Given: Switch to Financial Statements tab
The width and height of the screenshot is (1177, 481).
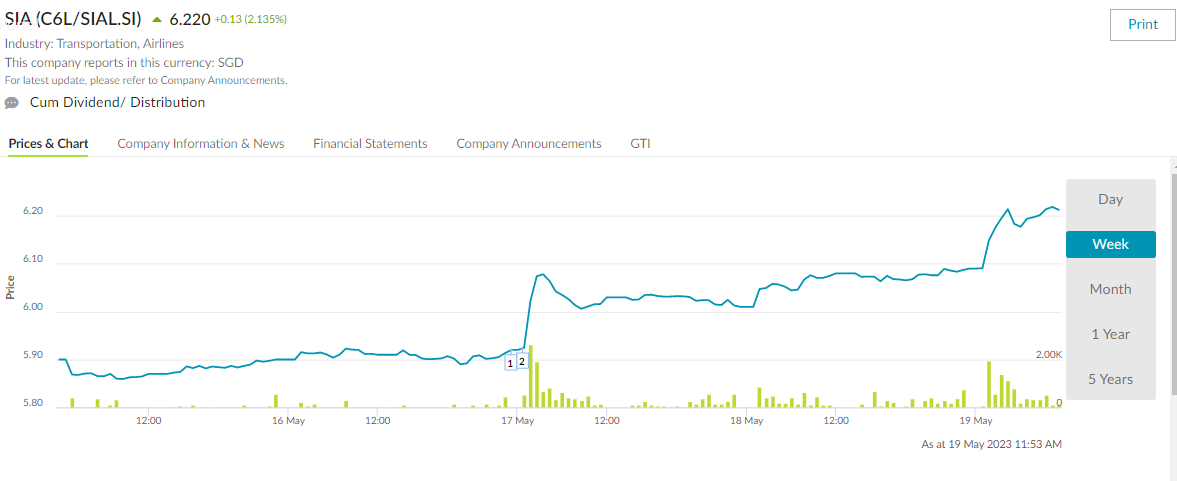Looking at the screenshot, I should [370, 143].
